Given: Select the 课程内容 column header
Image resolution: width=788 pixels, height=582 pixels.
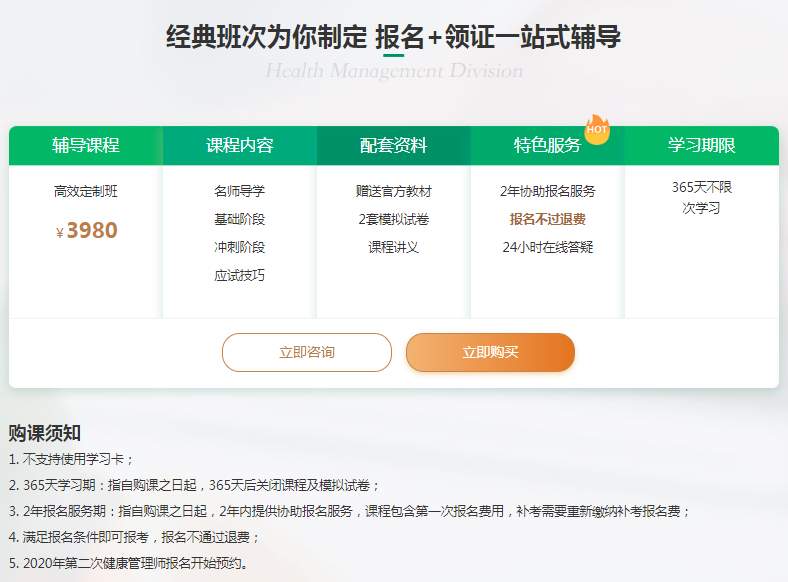Looking at the screenshot, I should click(x=240, y=146).
